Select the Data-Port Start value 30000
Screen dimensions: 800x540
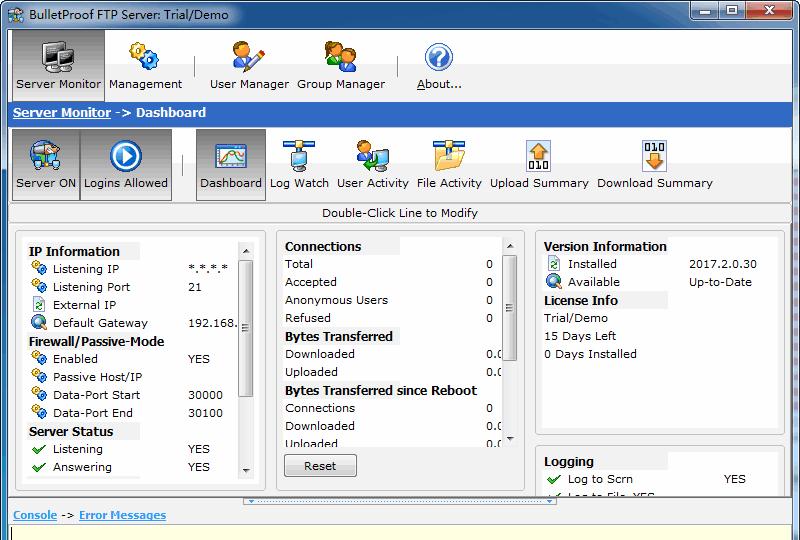point(205,395)
